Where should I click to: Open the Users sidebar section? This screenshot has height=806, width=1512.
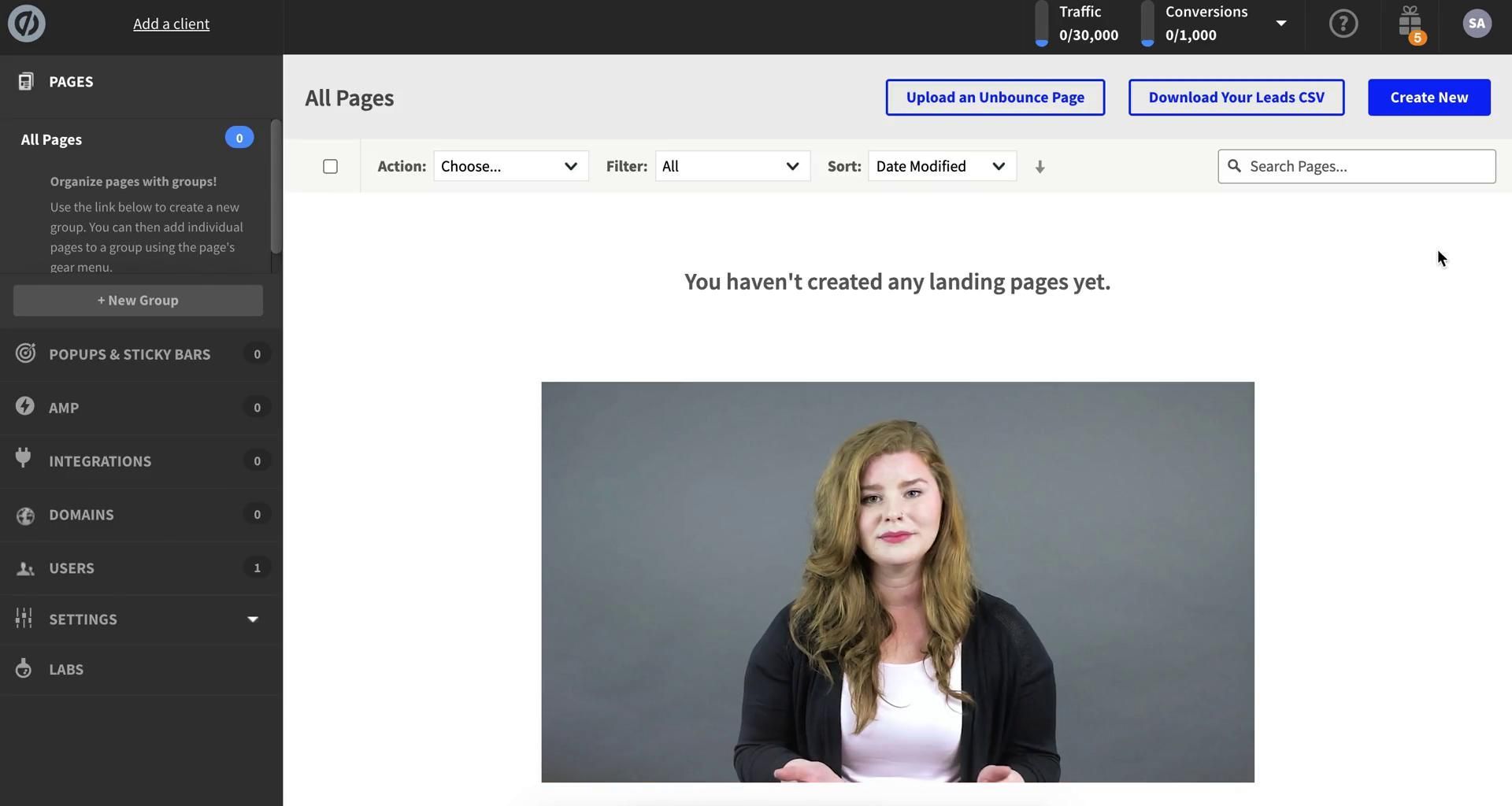72,568
